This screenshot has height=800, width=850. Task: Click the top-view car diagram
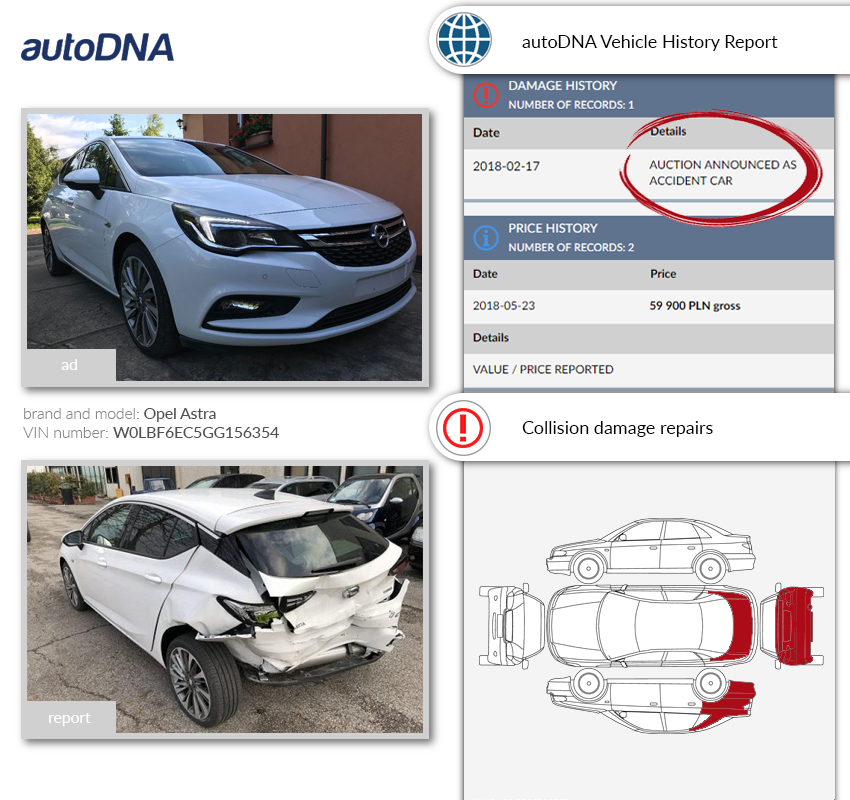[x=652, y=625]
